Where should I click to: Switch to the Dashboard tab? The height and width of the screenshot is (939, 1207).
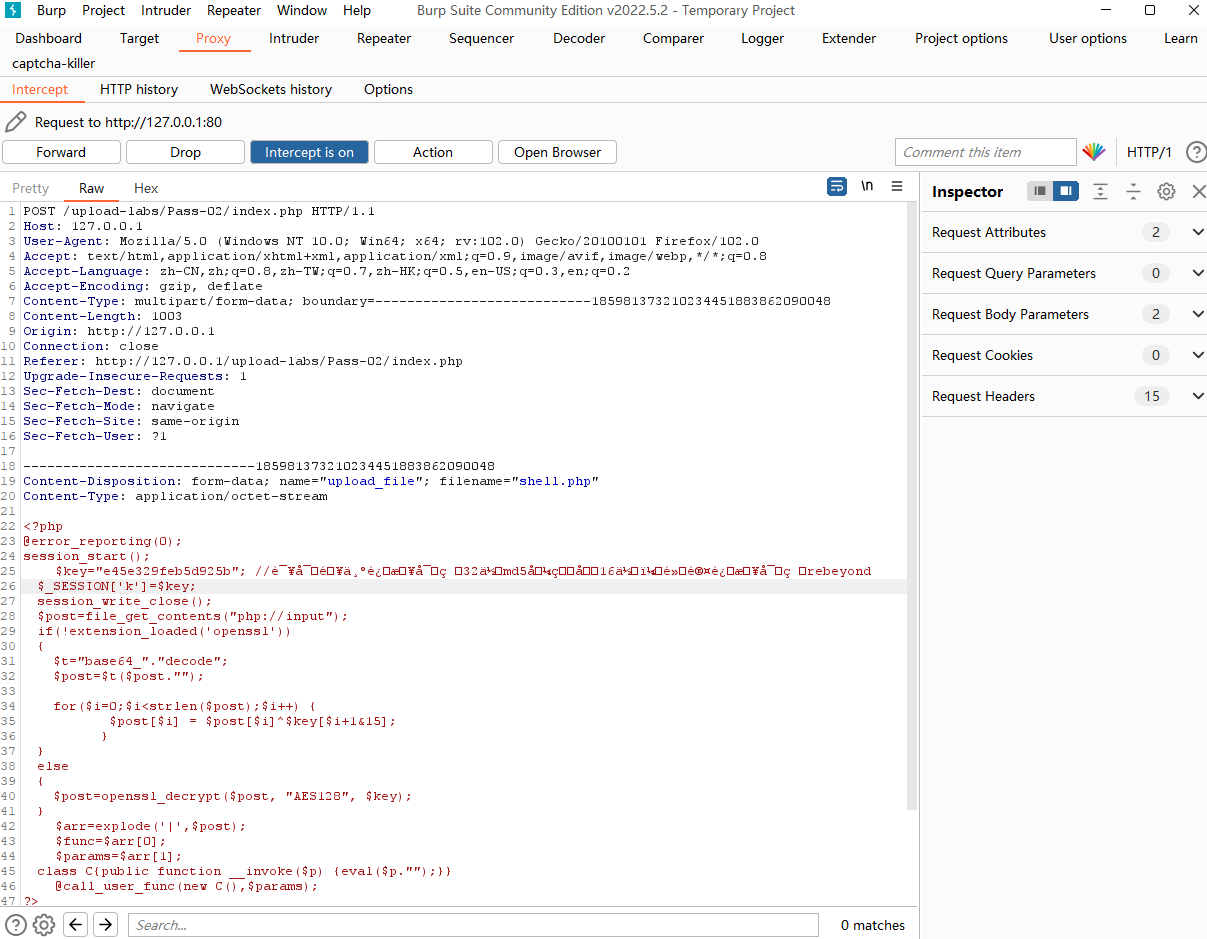[49, 38]
